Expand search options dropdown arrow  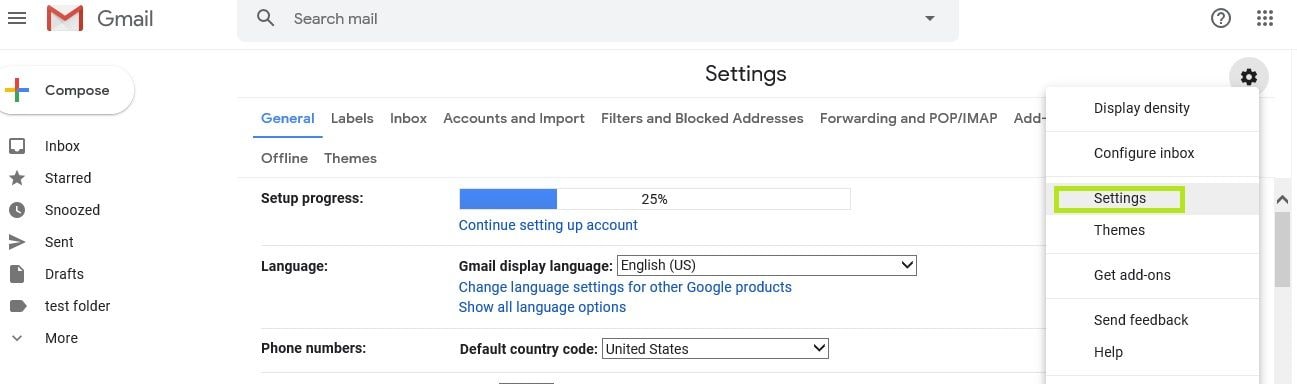point(930,18)
